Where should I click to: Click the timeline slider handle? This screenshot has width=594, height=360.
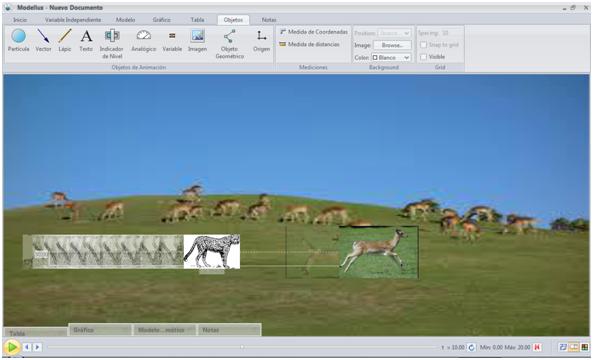coord(242,347)
